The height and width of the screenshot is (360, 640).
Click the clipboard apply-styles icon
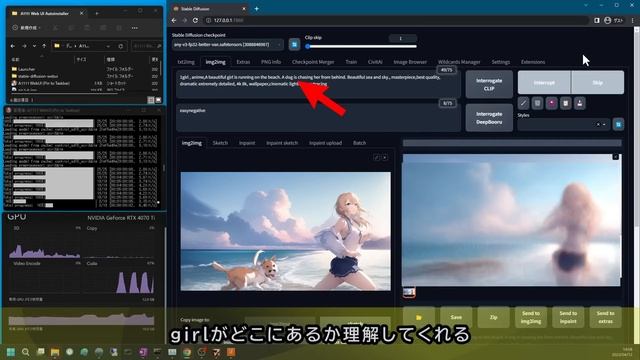pos(566,103)
